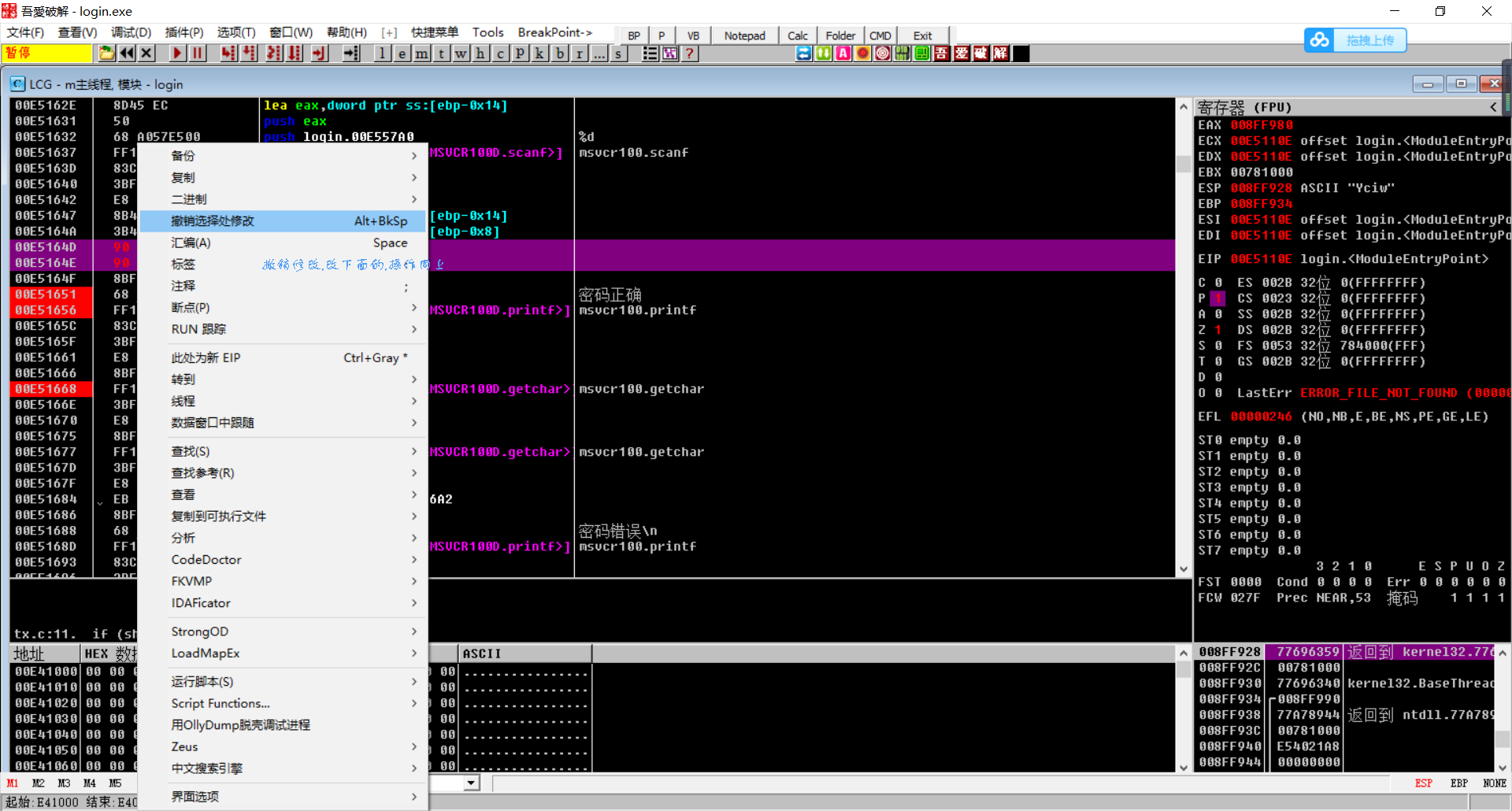Click the VB quick button
The width and height of the screenshot is (1512, 811).
tap(693, 35)
